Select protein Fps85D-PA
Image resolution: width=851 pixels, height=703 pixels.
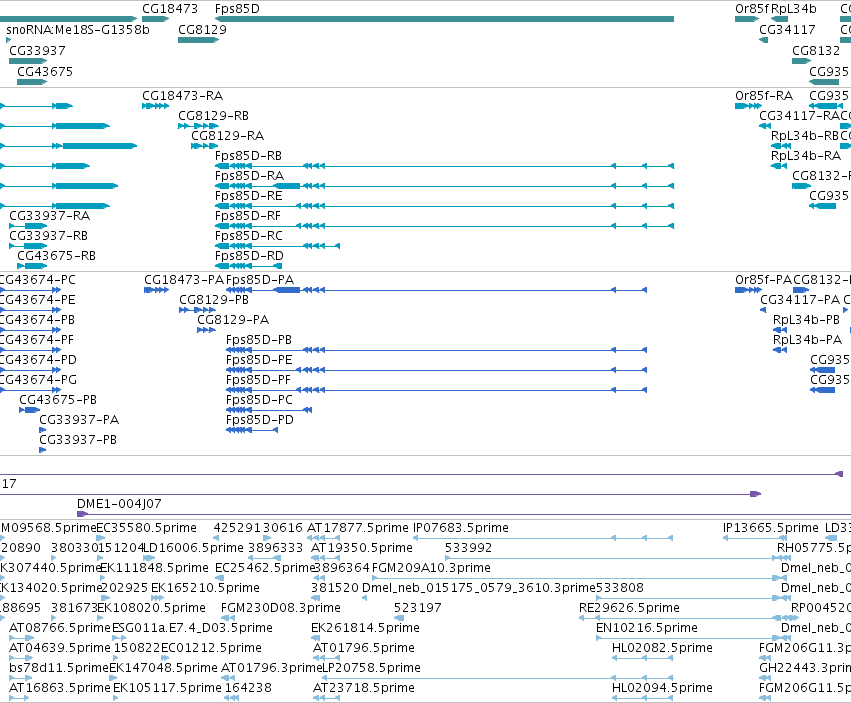260,280
